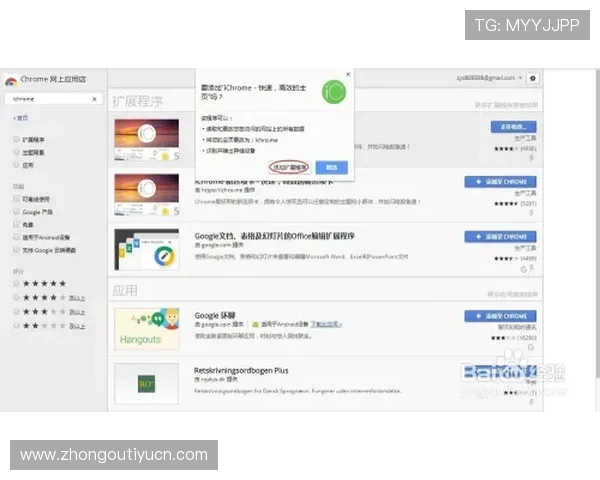Click the Chrome Web Store logo icon
600x480 pixels.
(11, 80)
